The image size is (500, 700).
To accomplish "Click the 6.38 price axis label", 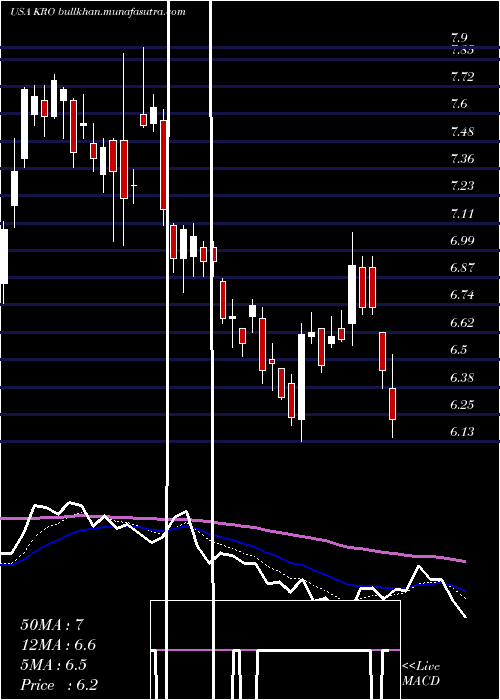I will tap(462, 377).
